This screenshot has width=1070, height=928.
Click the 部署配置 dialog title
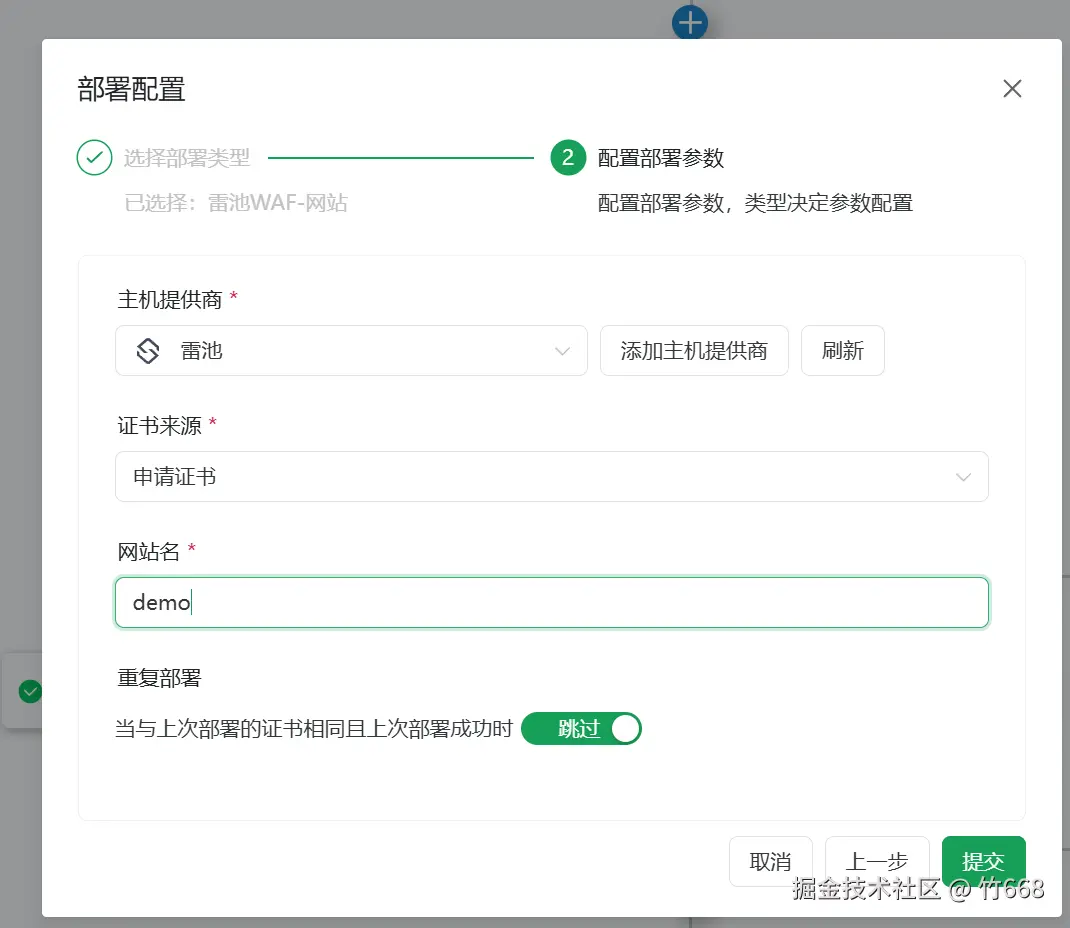coord(131,89)
